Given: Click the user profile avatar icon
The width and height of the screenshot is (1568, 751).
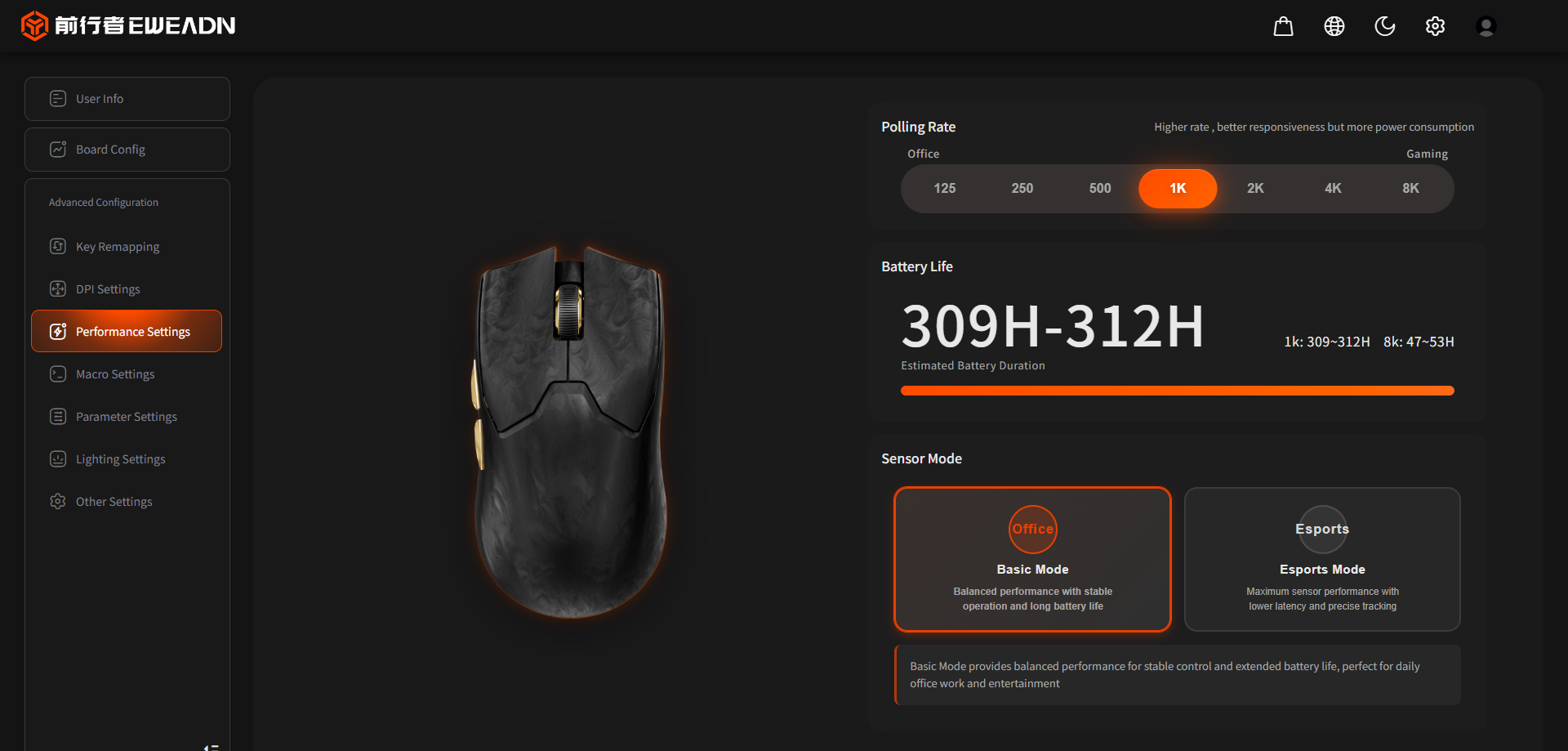Looking at the screenshot, I should click(x=1486, y=26).
